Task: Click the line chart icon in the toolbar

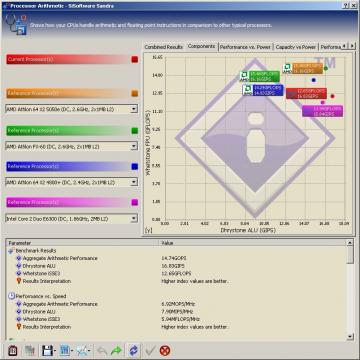Action: click(82, 350)
